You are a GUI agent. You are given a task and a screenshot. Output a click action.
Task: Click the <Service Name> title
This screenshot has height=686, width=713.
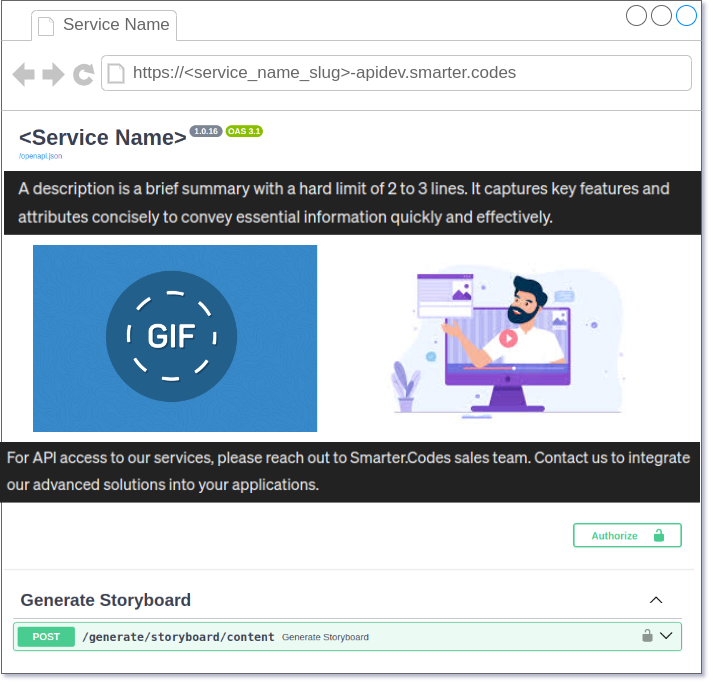click(x=103, y=137)
